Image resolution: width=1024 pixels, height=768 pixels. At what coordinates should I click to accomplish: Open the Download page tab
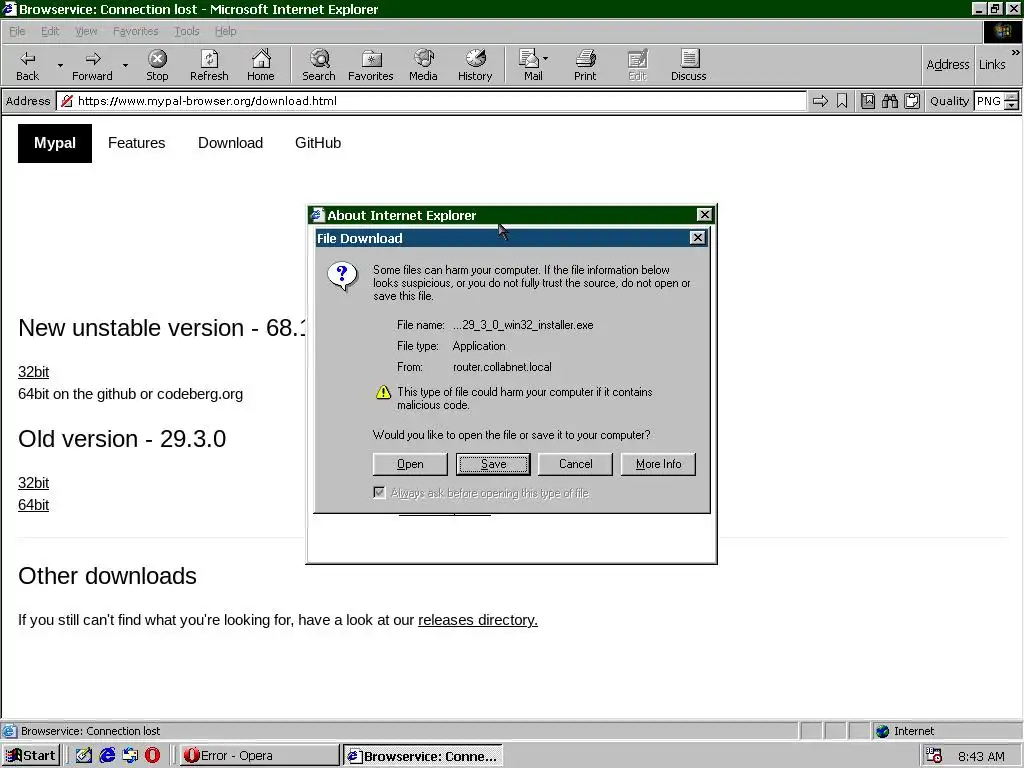pyautogui.click(x=231, y=143)
